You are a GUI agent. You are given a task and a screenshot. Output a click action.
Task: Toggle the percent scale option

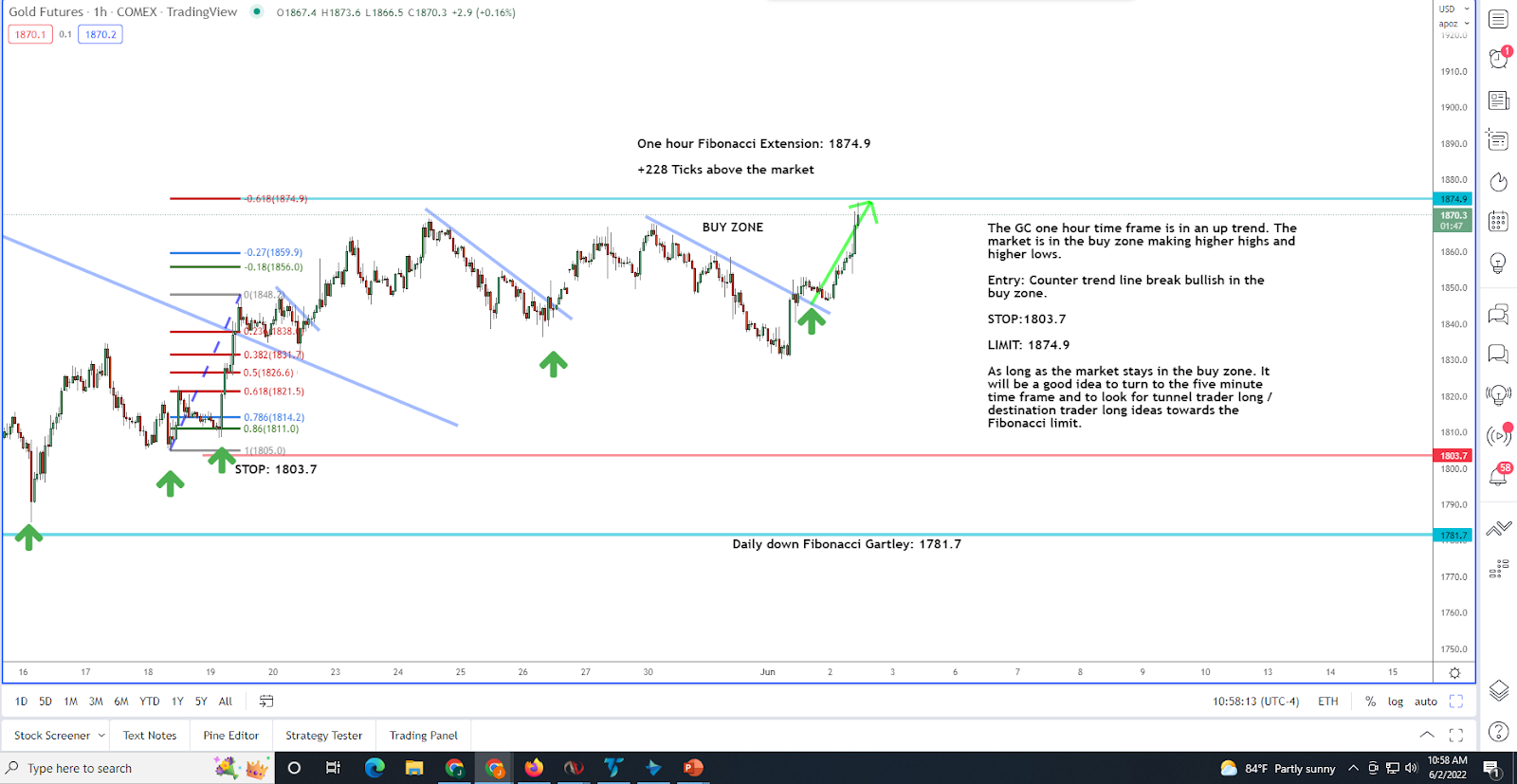(x=1370, y=702)
